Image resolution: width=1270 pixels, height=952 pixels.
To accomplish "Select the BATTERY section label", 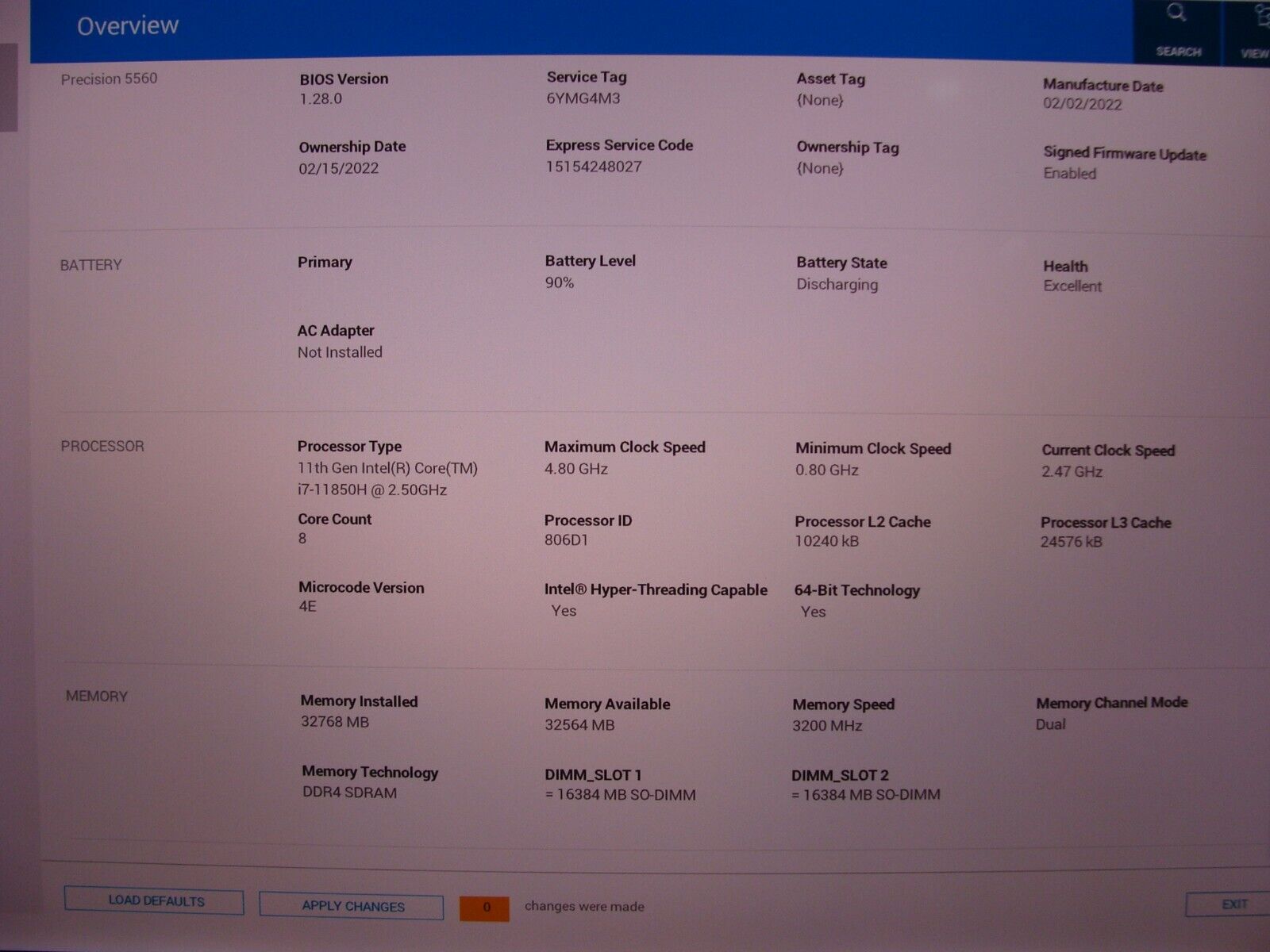I will [90, 265].
